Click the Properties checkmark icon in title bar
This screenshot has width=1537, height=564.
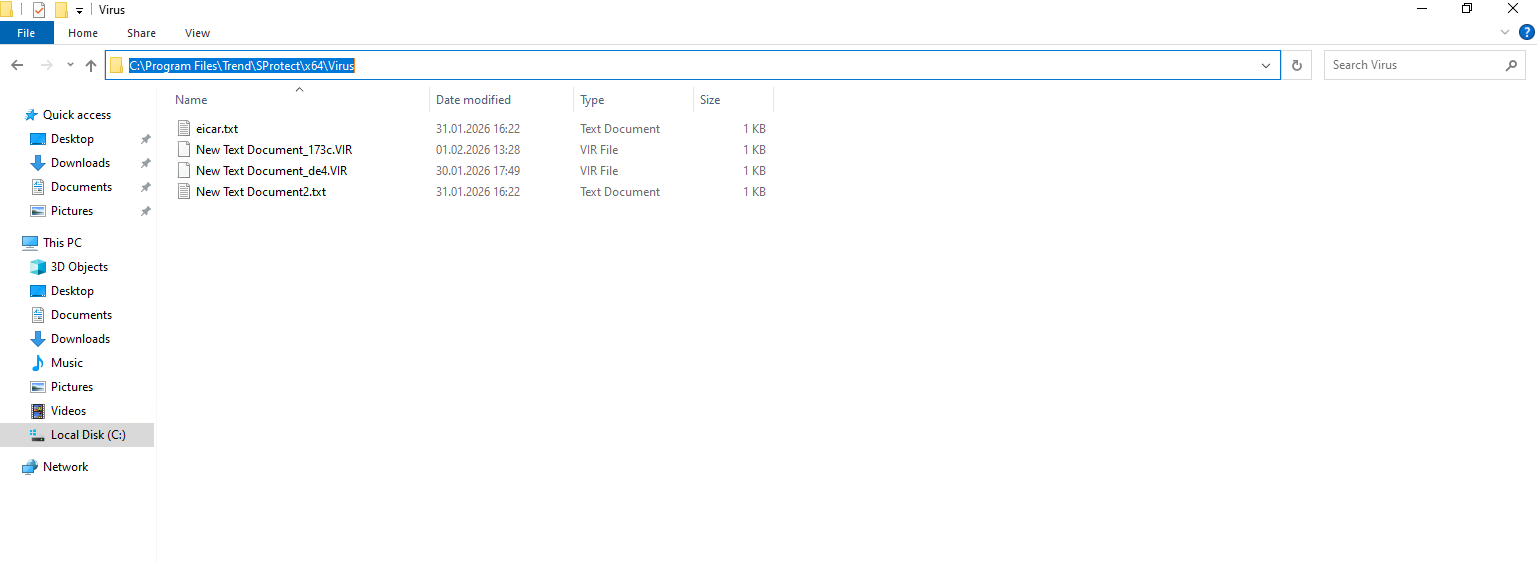click(39, 10)
